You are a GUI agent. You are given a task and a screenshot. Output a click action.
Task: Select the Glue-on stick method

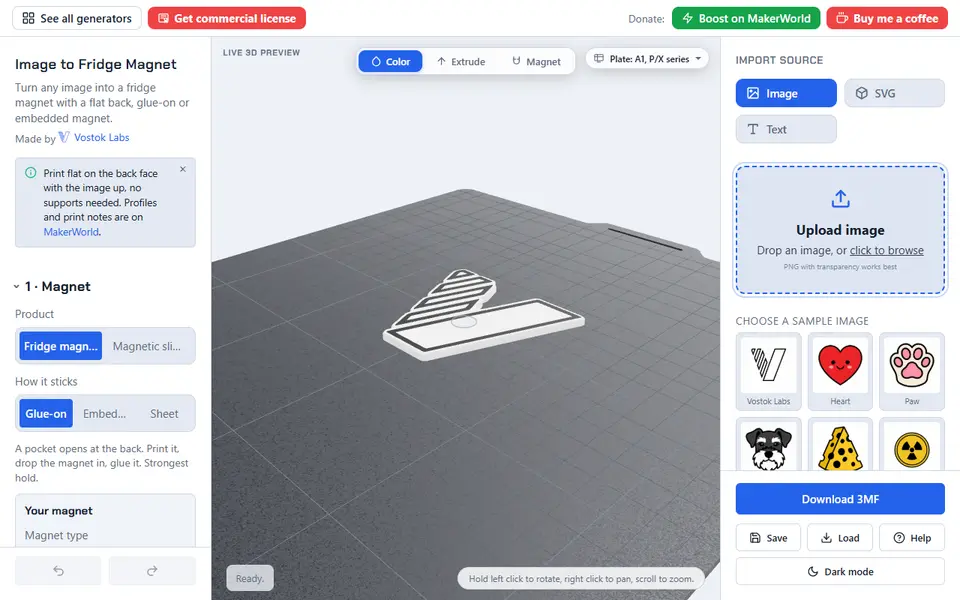click(46, 413)
